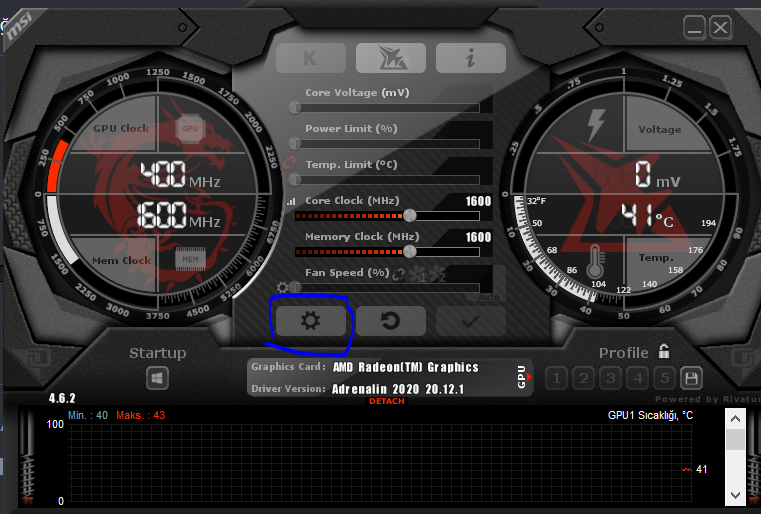Minimize the Afterburner window
Image resolution: width=761 pixels, height=514 pixels.
695,27
